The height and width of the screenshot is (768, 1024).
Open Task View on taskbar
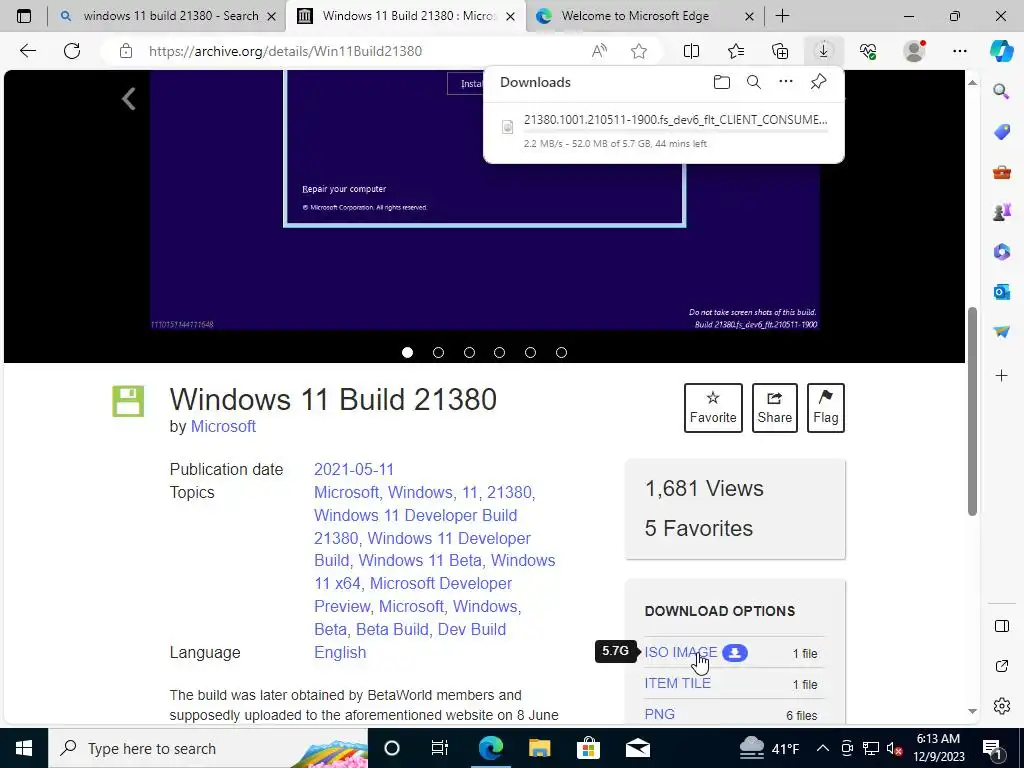pyautogui.click(x=440, y=748)
